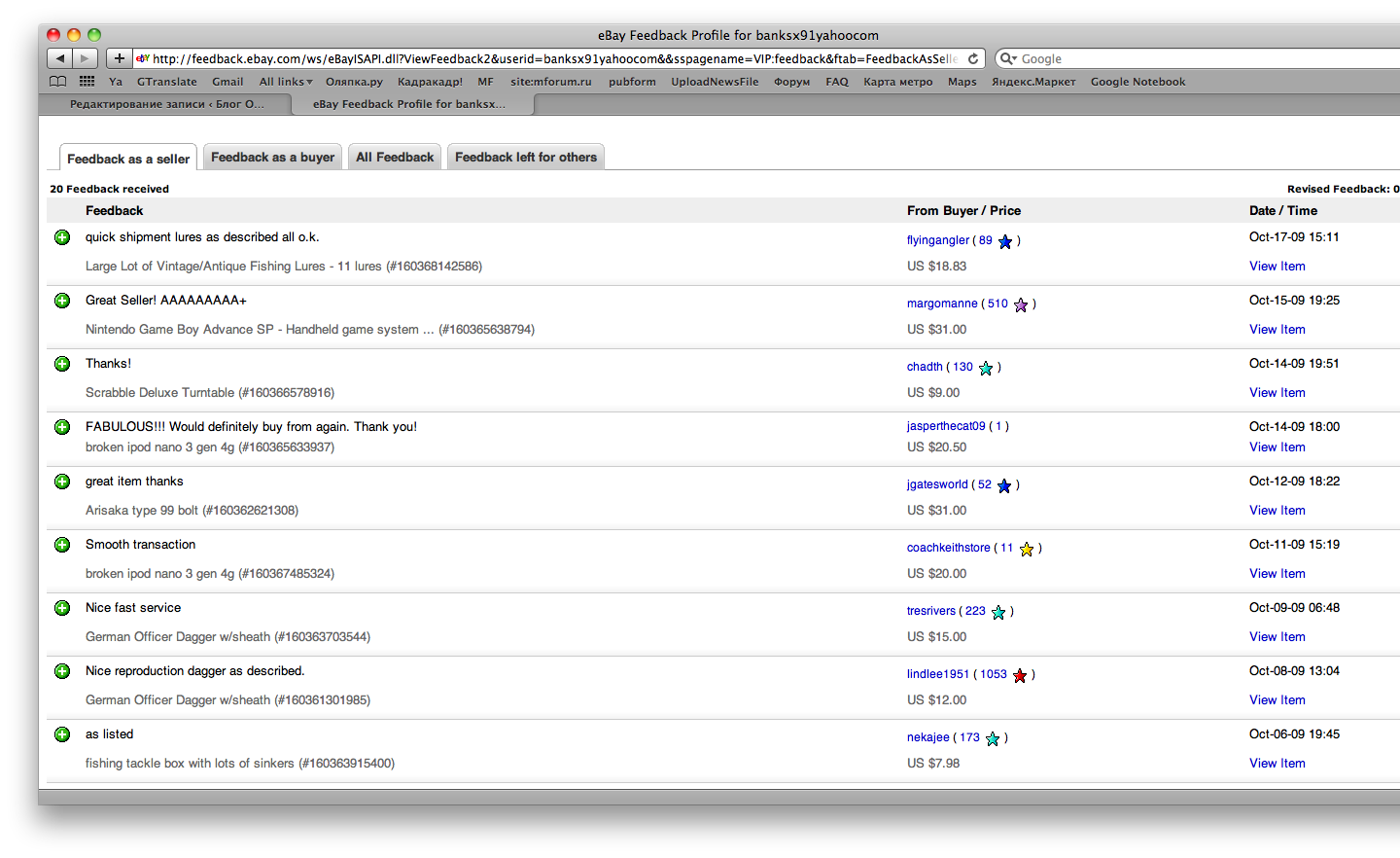1400x858 pixels.
Task: Click the positive icon beside 'FABULOUS!!!' feedback
Action: click(x=62, y=427)
